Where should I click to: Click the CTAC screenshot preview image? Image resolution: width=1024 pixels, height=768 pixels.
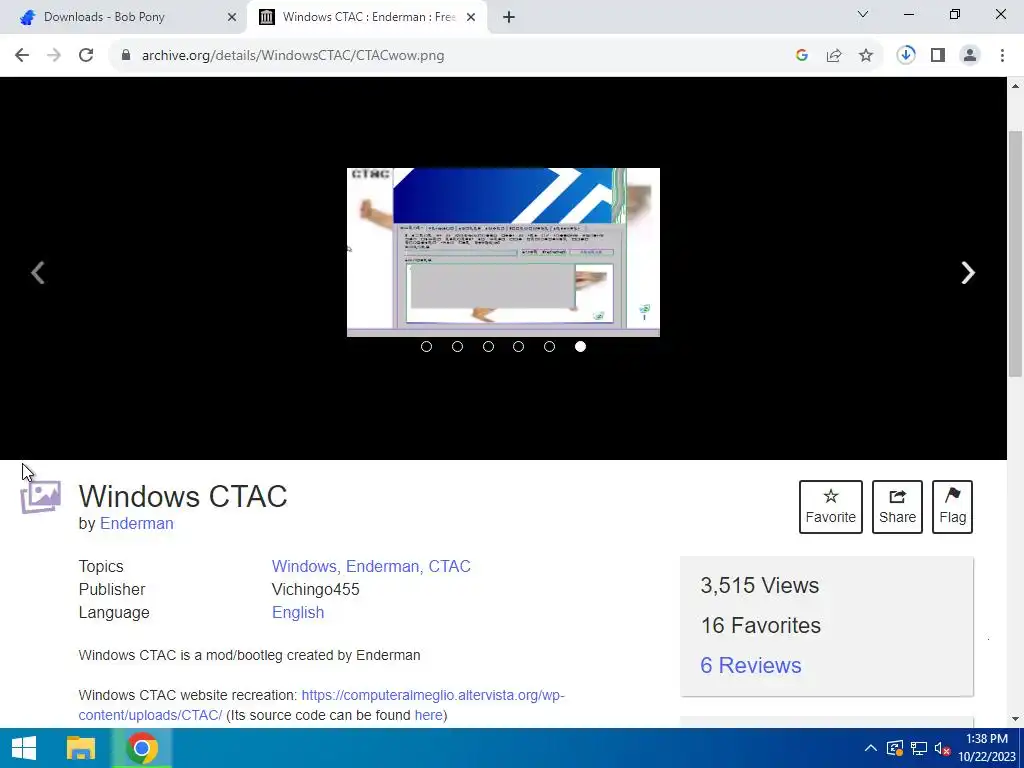click(x=503, y=252)
